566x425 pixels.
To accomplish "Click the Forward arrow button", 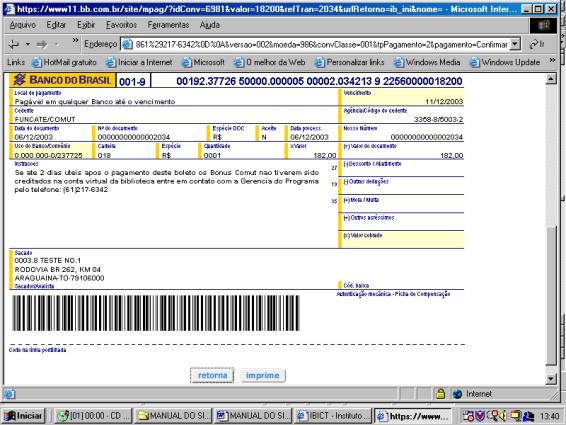I will click(42, 44).
